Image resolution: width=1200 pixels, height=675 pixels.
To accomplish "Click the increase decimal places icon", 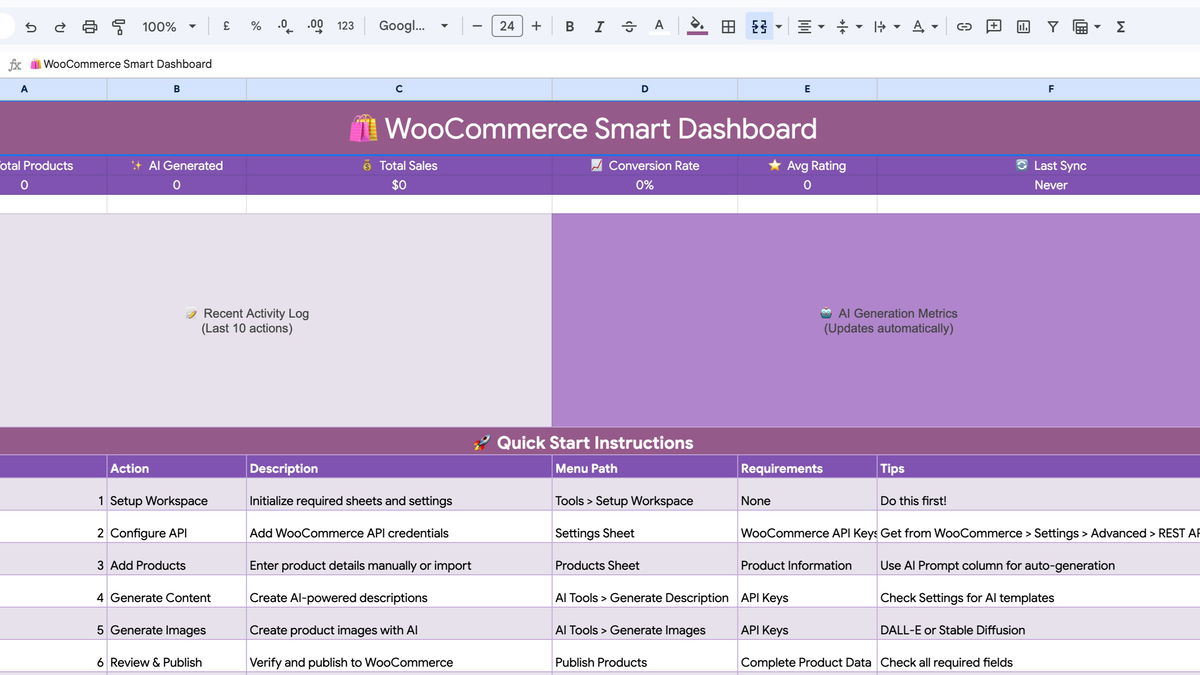I will 315,26.
